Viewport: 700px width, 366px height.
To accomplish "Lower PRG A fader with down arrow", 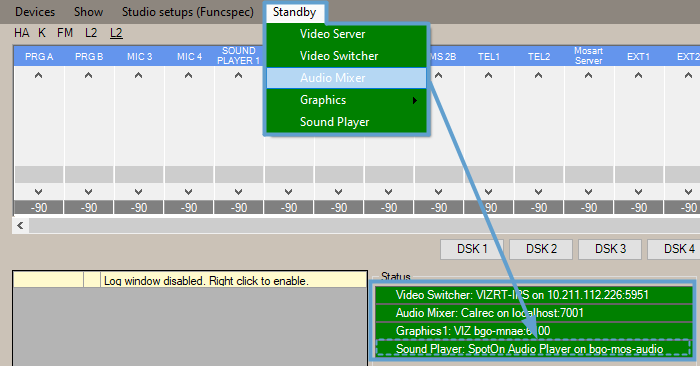I will point(39,192).
